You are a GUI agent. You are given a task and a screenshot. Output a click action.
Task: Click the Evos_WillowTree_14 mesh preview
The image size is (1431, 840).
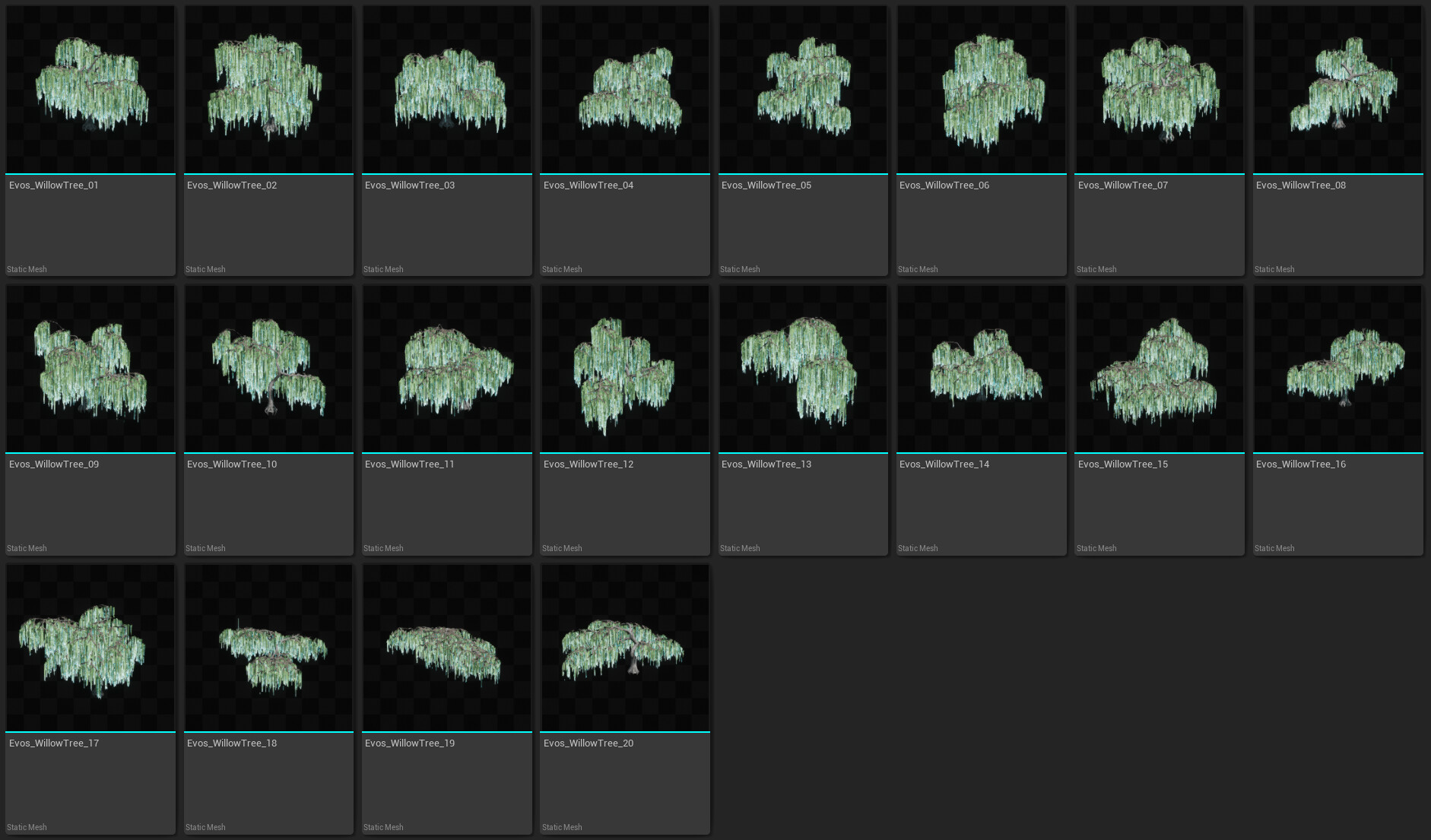tap(982, 369)
